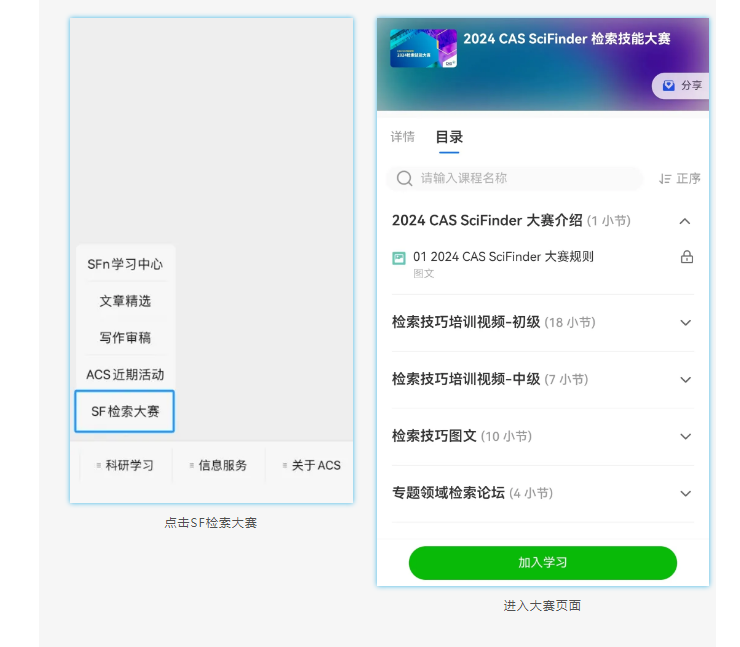Select the 目录 tab
This screenshot has height=647, width=740.
(x=449, y=137)
